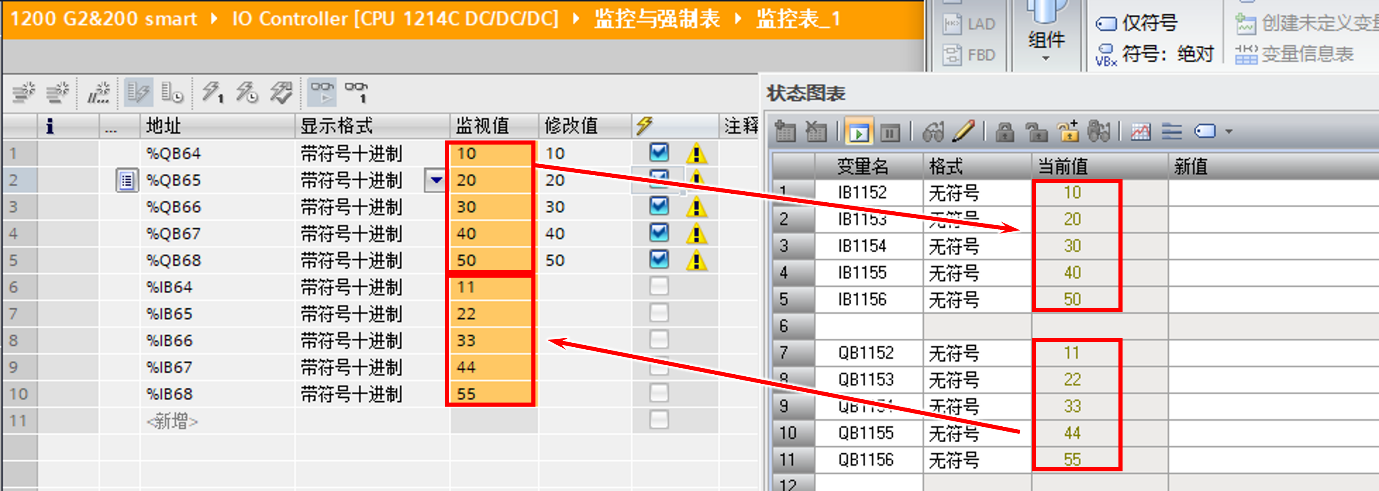
Task: Open display format dropdown in %QB65 row
Action: pos(436,180)
